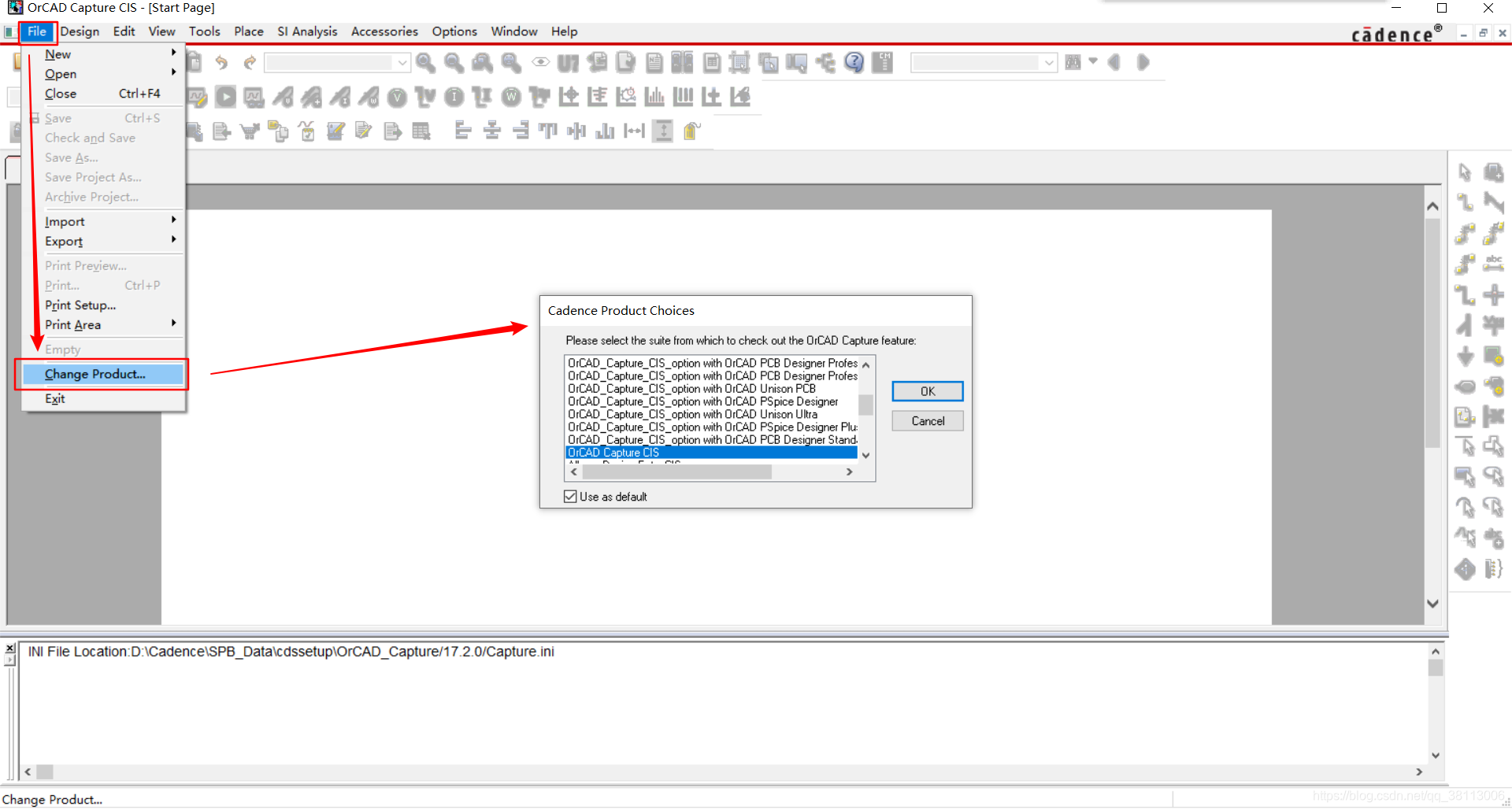Image resolution: width=1512 pixels, height=810 pixels.
Task: Click the zoom in magnifier icon
Action: point(425,63)
